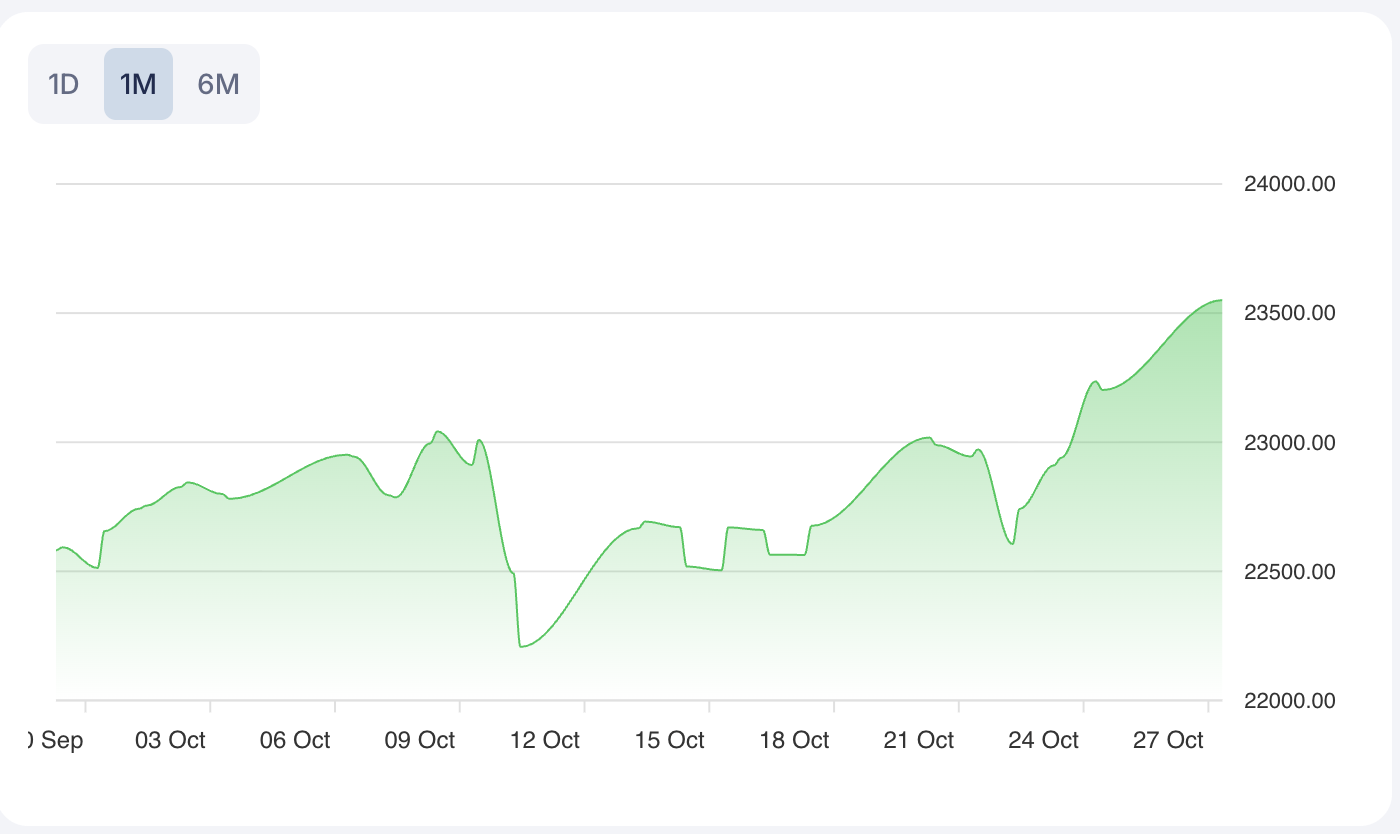Click the 22500.00 price axis label
Screen dimensions: 1400x834
coord(1289,572)
